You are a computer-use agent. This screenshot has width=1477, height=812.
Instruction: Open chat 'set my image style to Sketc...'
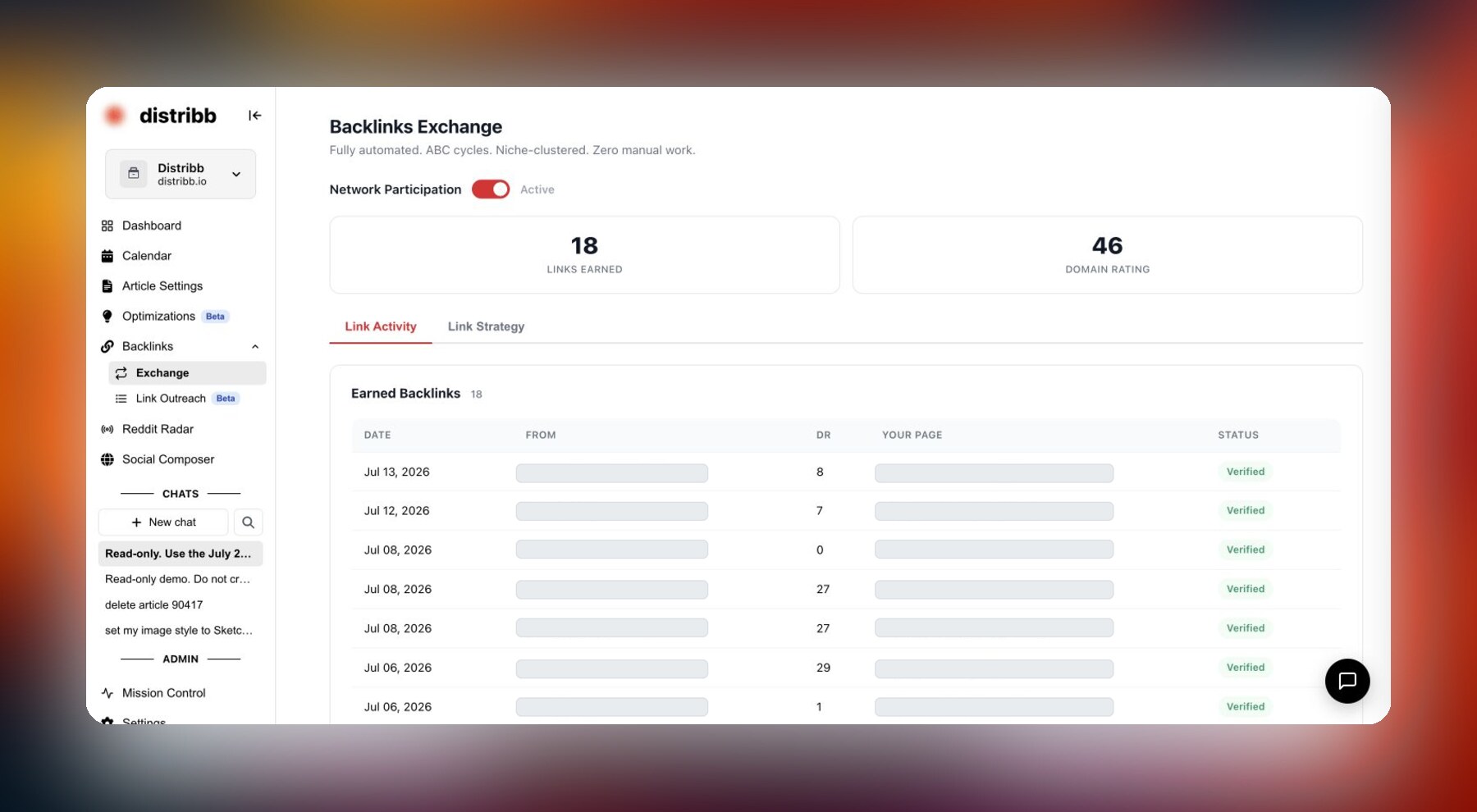[x=179, y=631]
